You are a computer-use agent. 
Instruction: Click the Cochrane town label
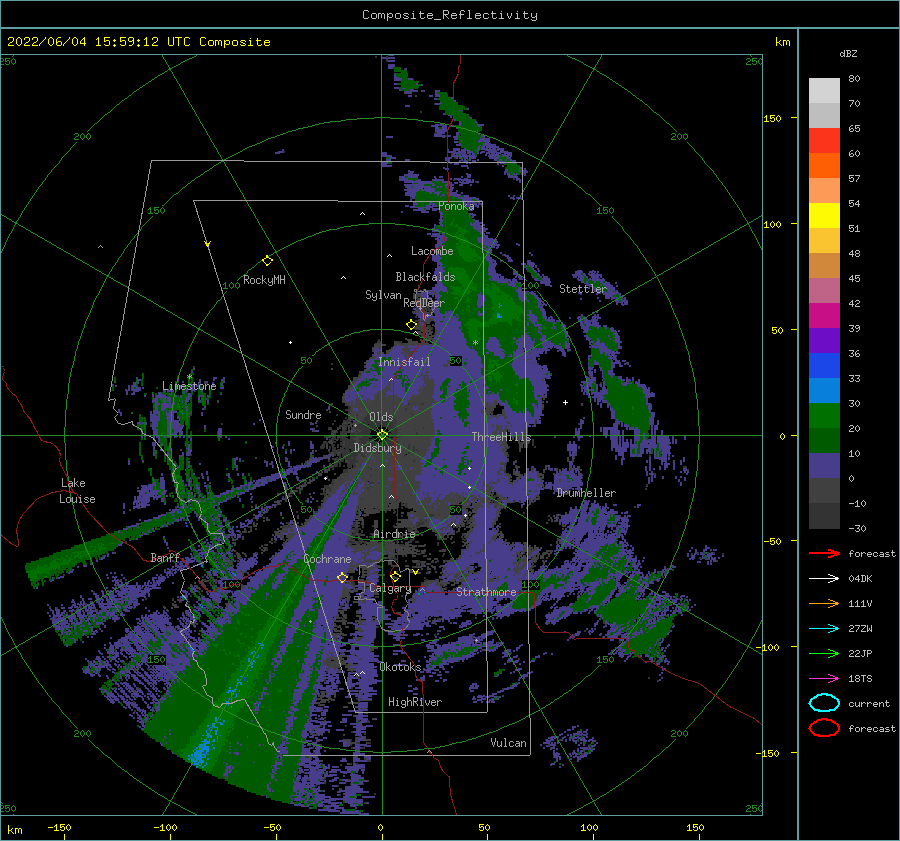[x=327, y=559]
